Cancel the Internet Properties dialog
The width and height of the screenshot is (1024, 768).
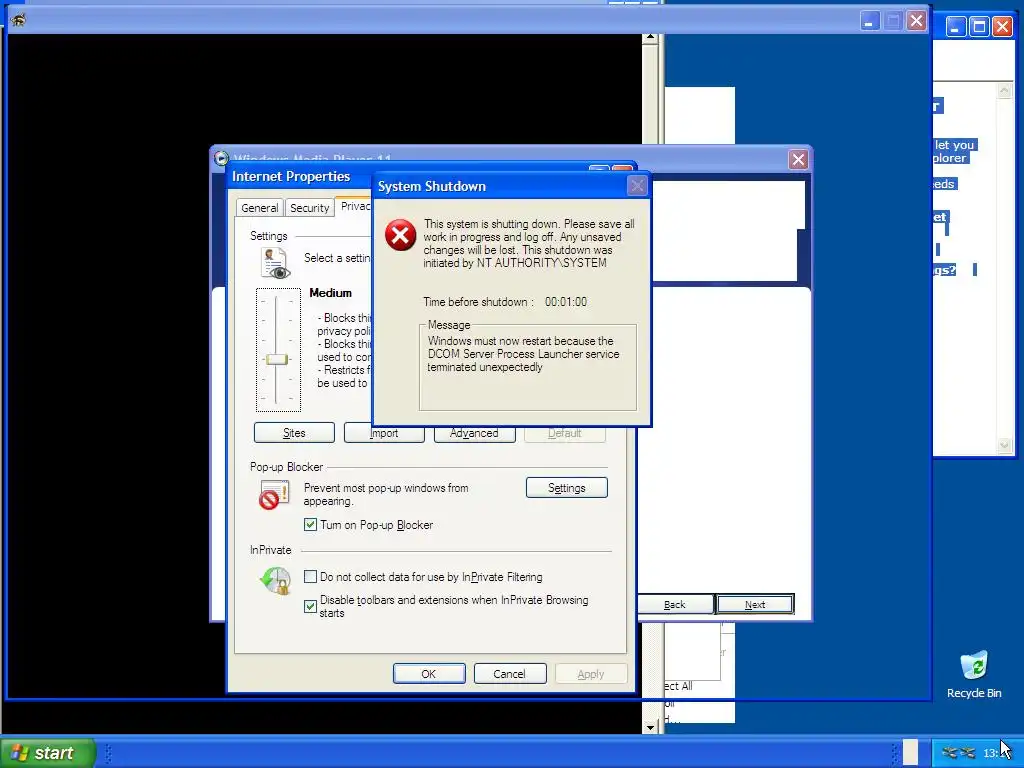509,674
